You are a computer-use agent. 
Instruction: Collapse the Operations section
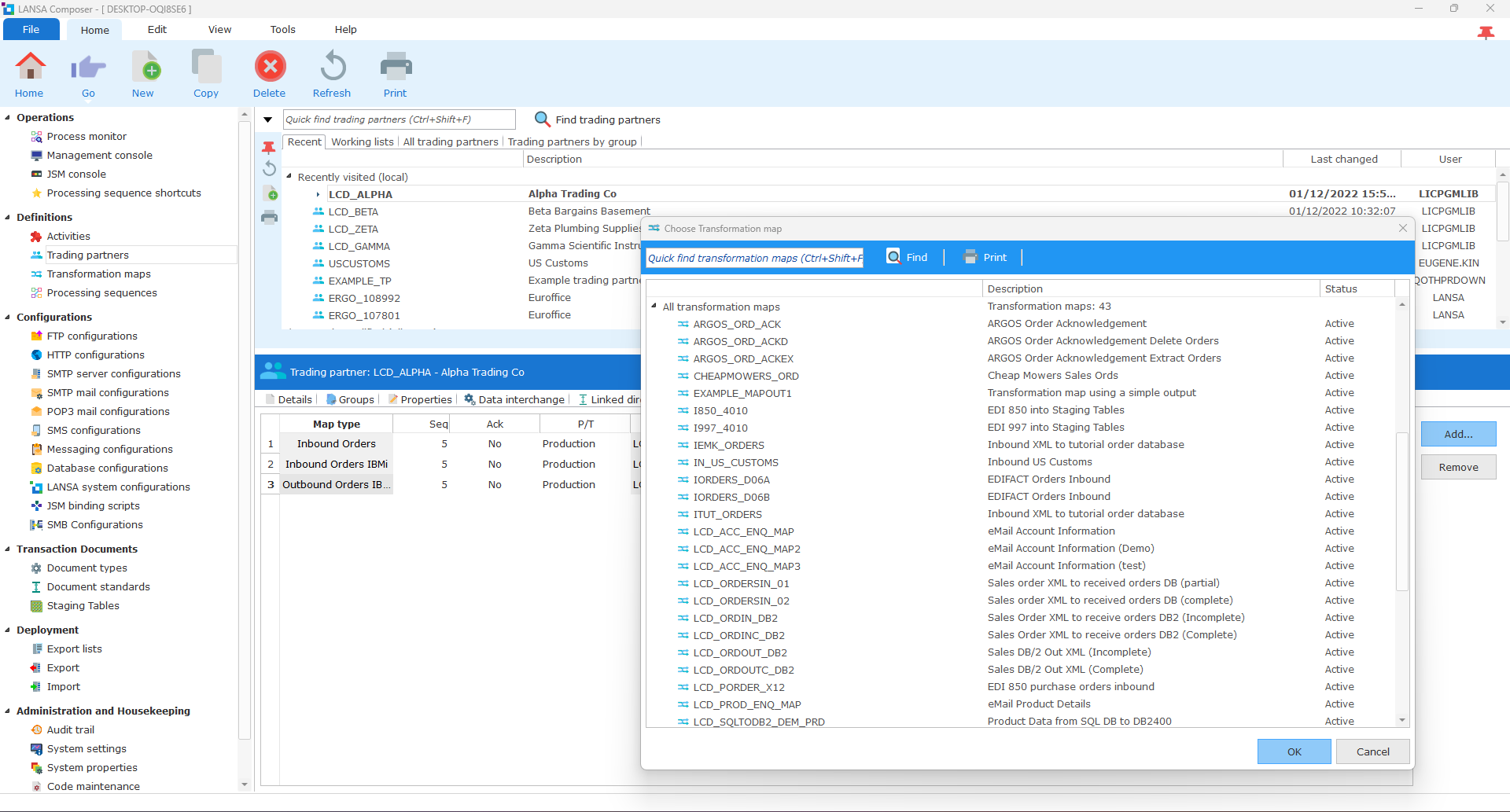8,117
